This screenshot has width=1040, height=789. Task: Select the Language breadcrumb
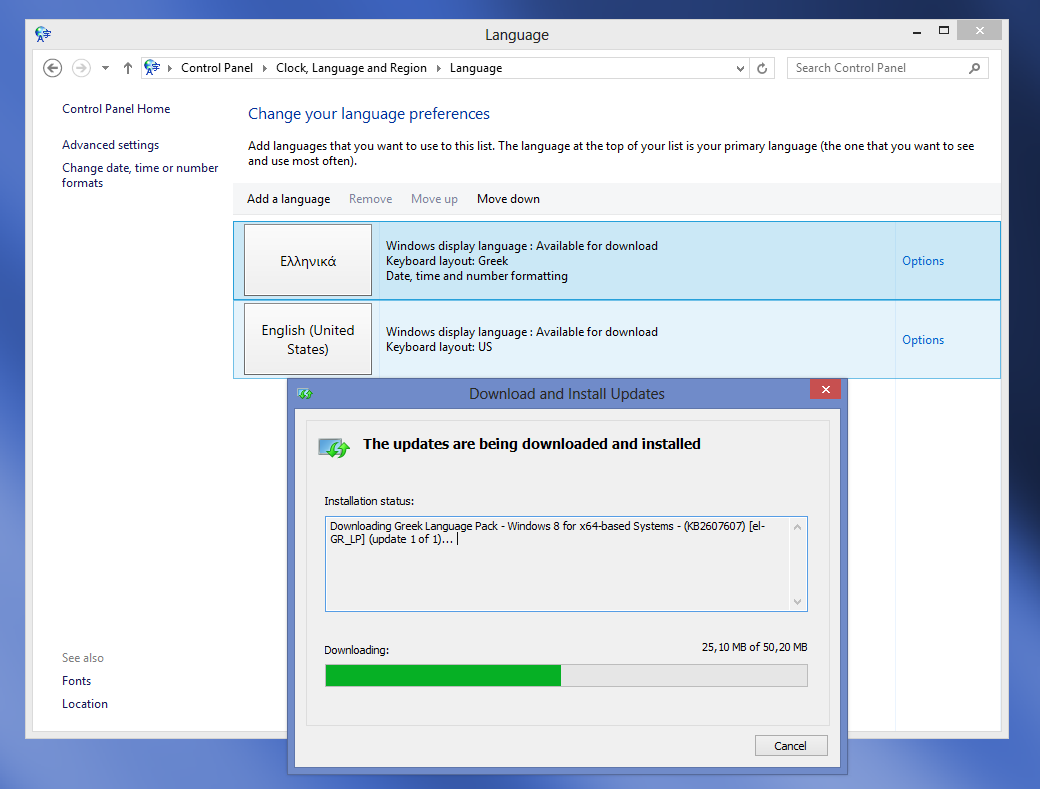click(476, 68)
